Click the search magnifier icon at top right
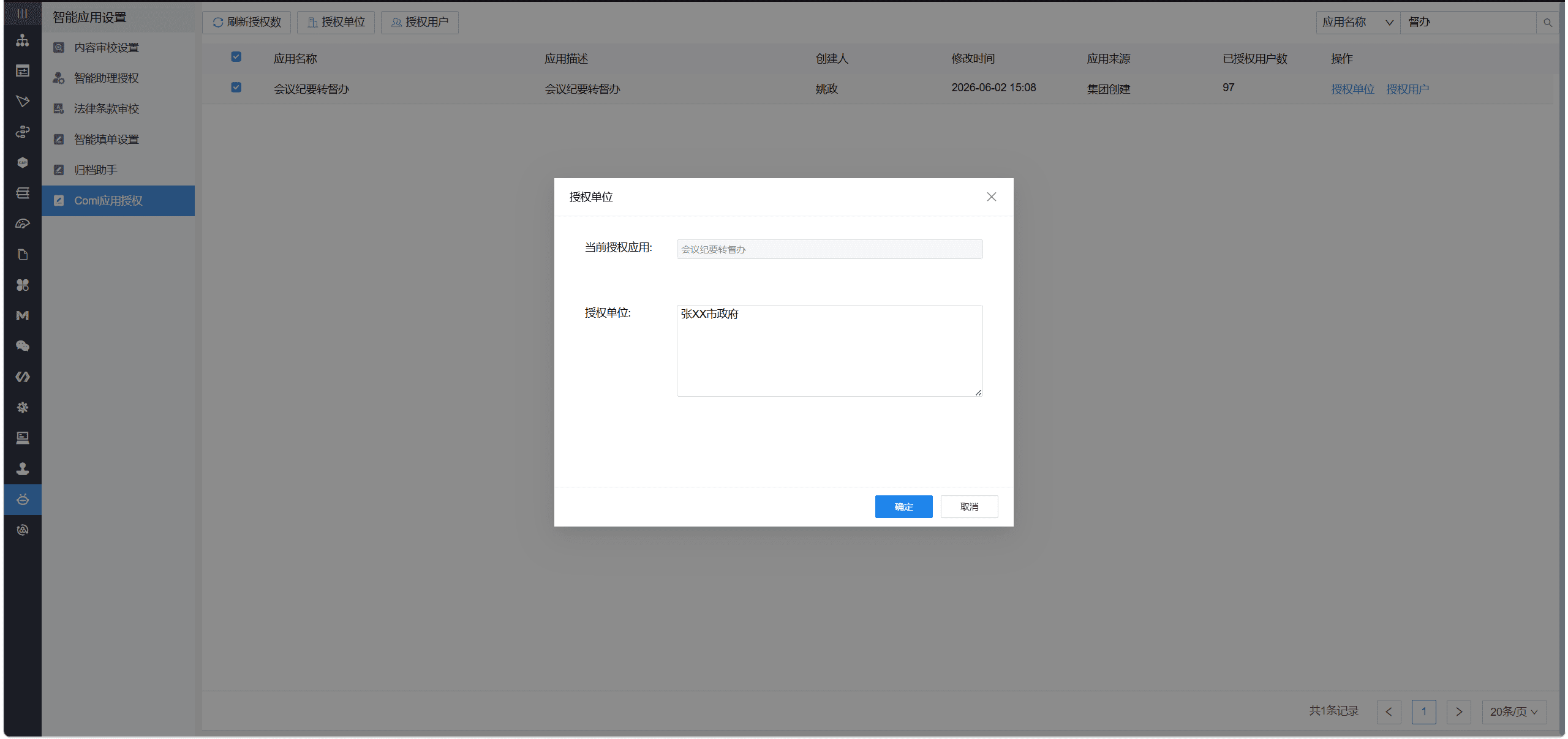Image resolution: width=1568 pixels, height=739 pixels. pos(1548,23)
